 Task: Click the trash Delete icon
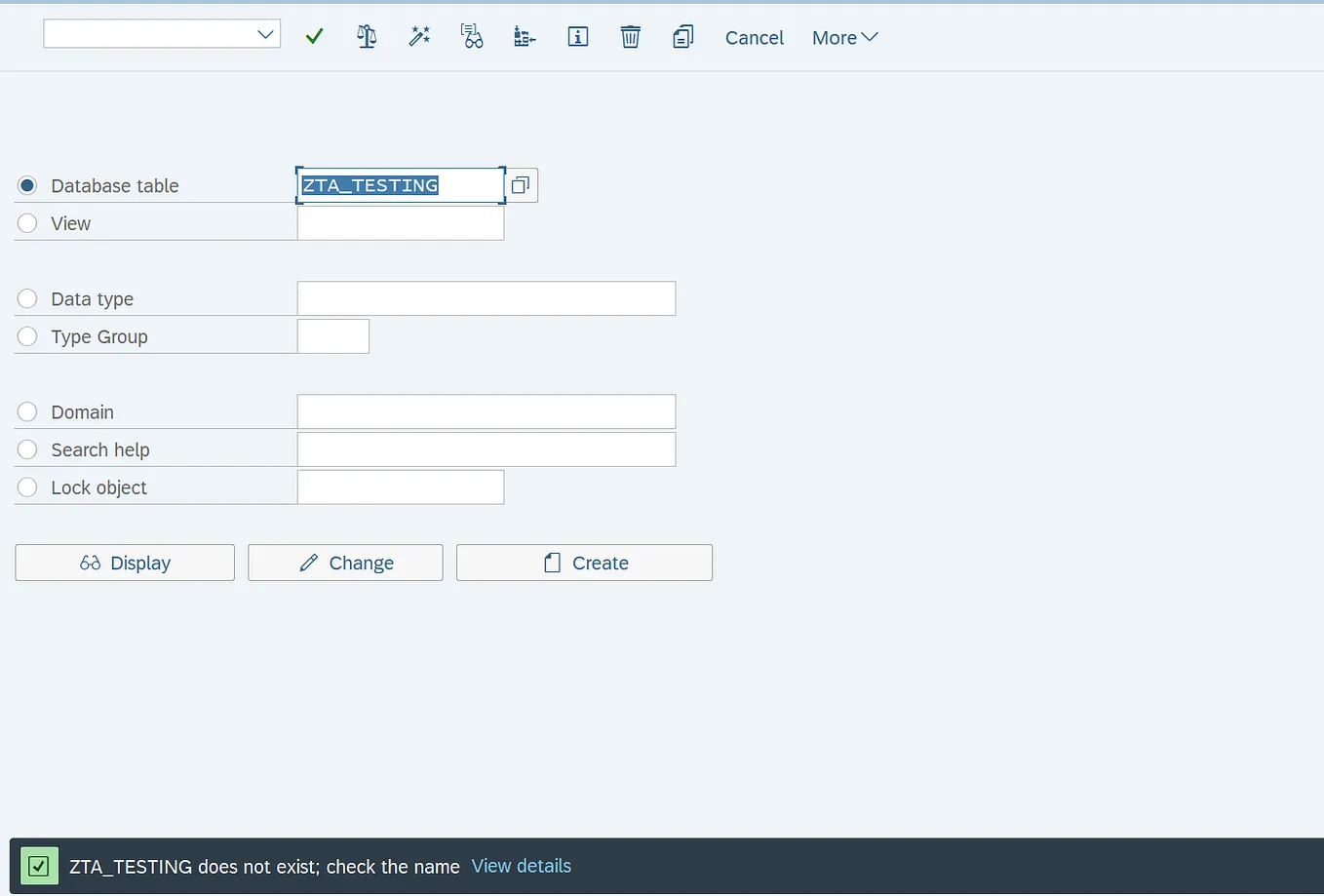630,36
